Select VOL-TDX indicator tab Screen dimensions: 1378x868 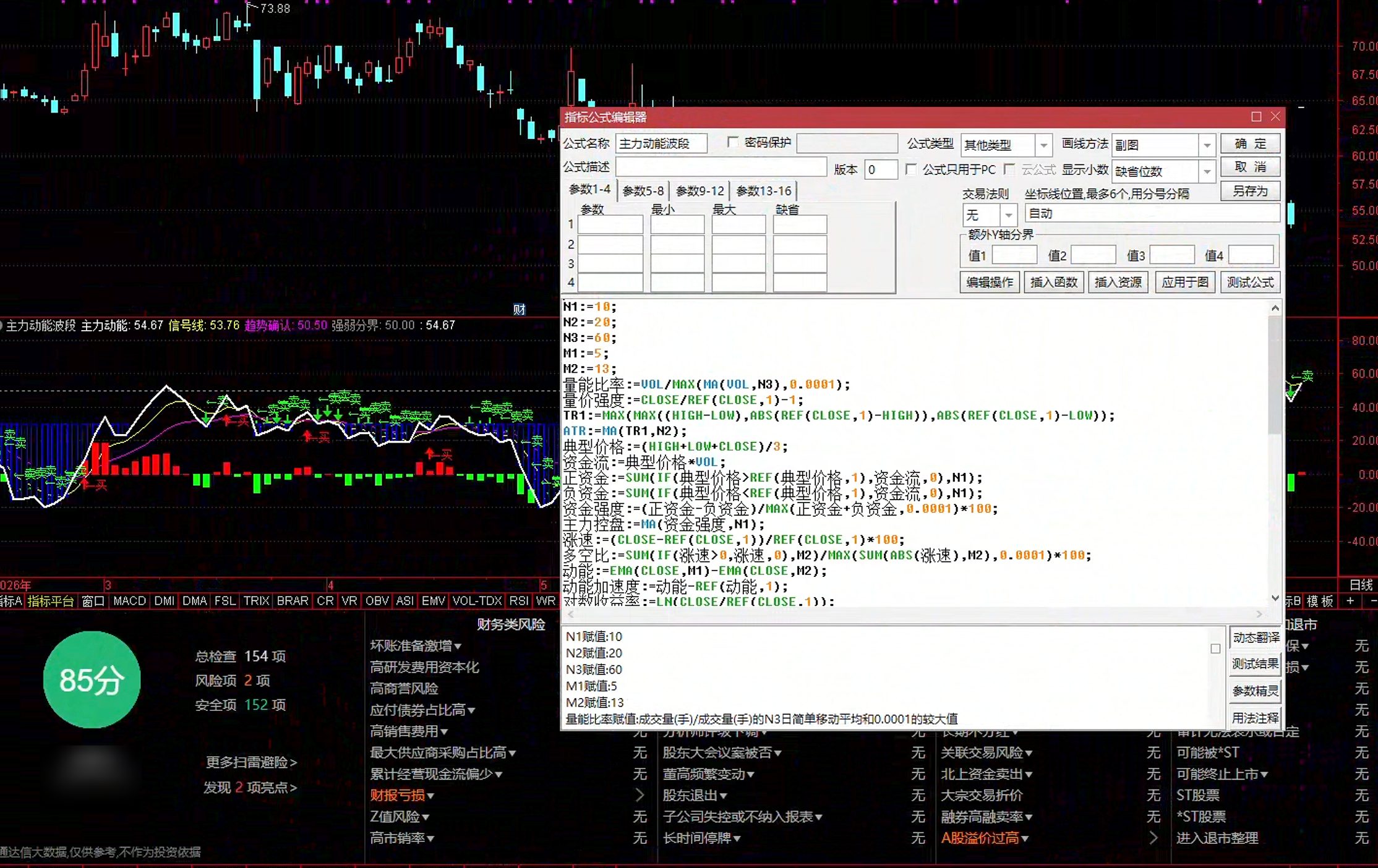[477, 601]
